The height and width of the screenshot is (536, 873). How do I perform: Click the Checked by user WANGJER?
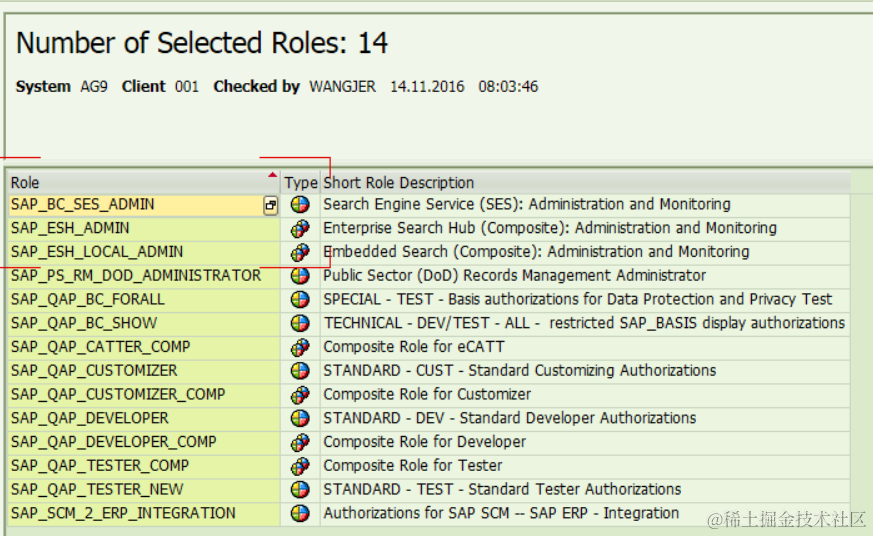tap(342, 87)
